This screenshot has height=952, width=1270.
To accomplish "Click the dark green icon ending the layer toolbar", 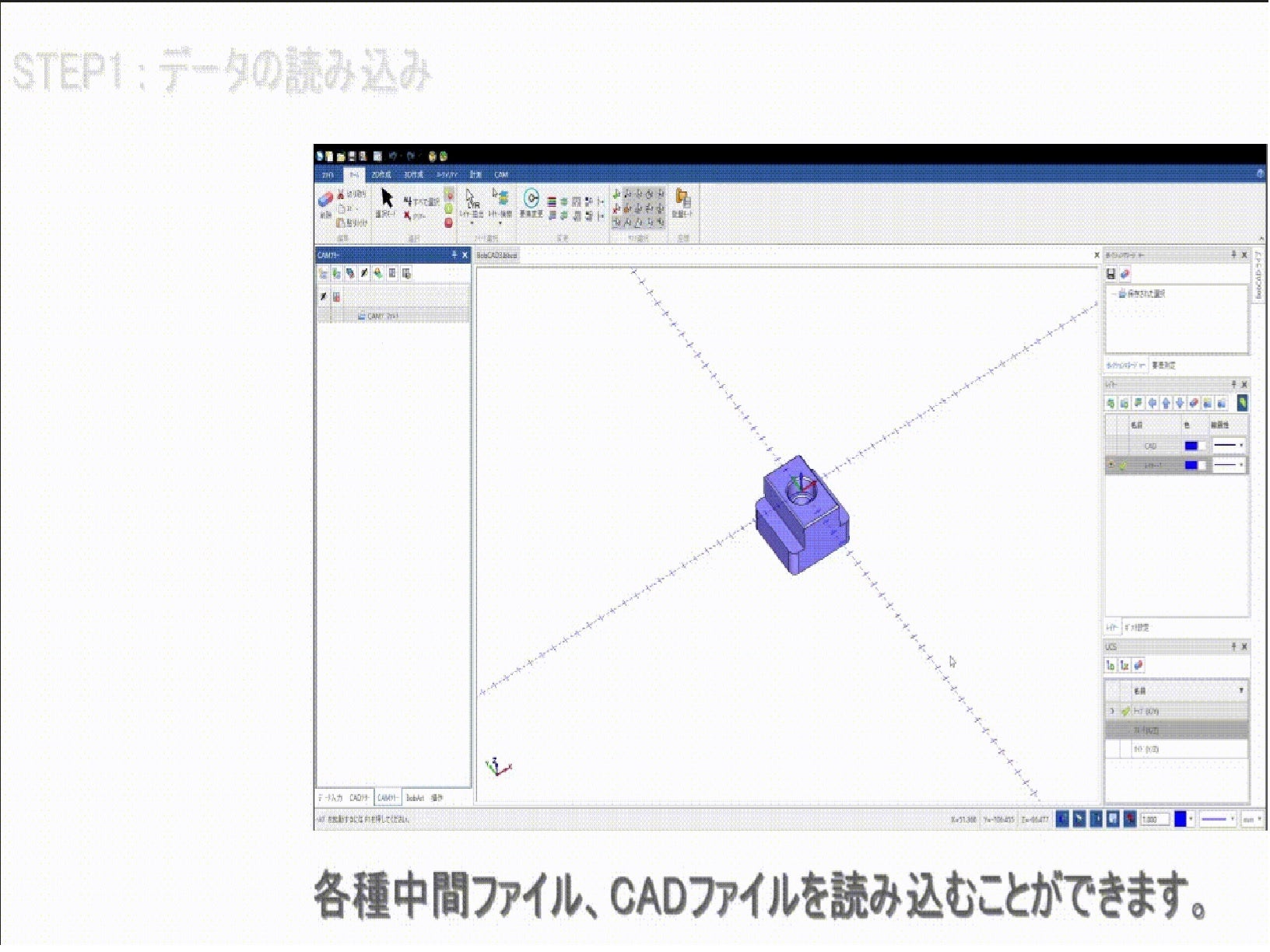I will 1243,403.
